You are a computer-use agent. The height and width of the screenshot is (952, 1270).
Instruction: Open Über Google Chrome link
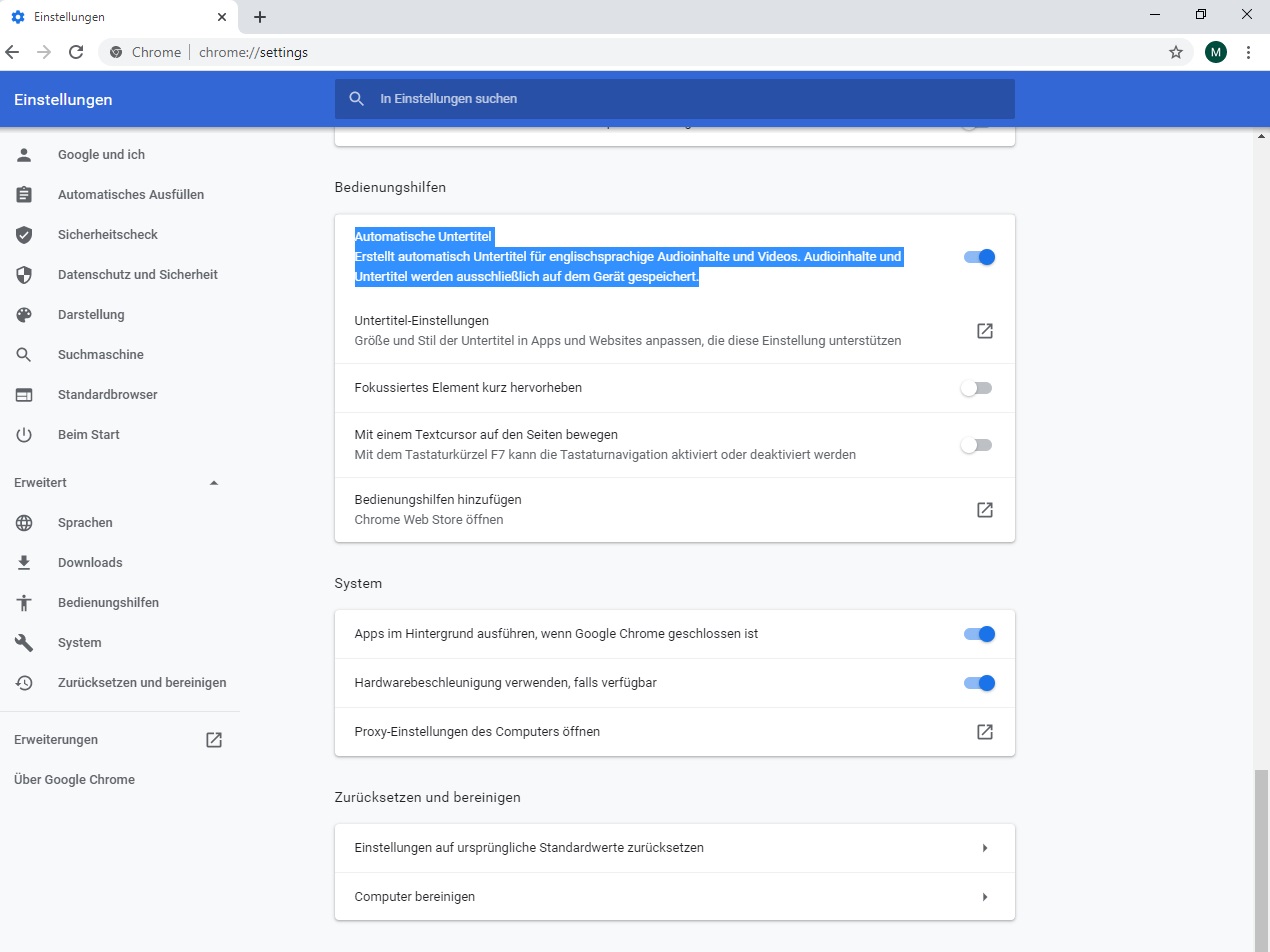point(74,780)
